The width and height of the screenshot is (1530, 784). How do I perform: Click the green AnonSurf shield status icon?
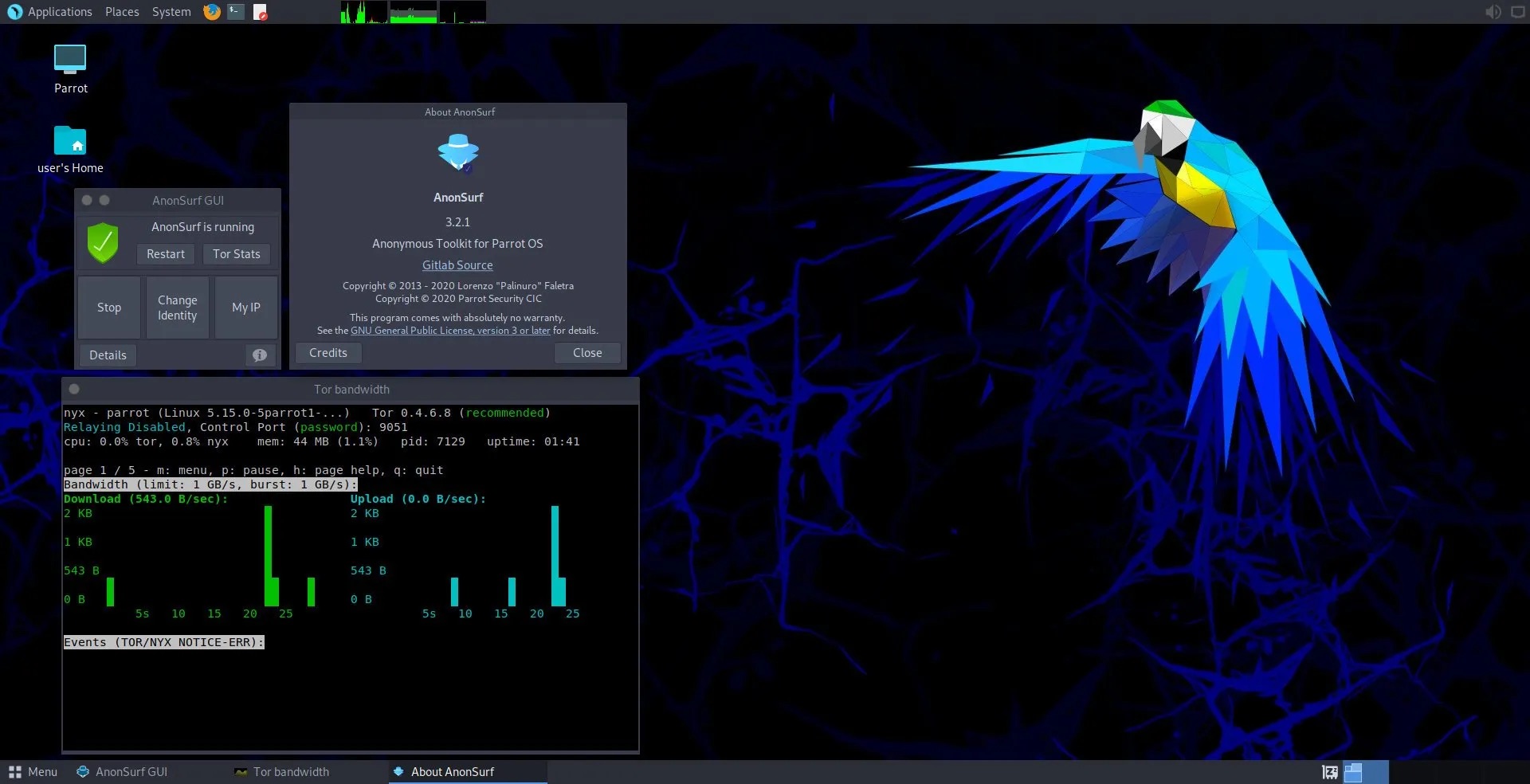coord(102,243)
